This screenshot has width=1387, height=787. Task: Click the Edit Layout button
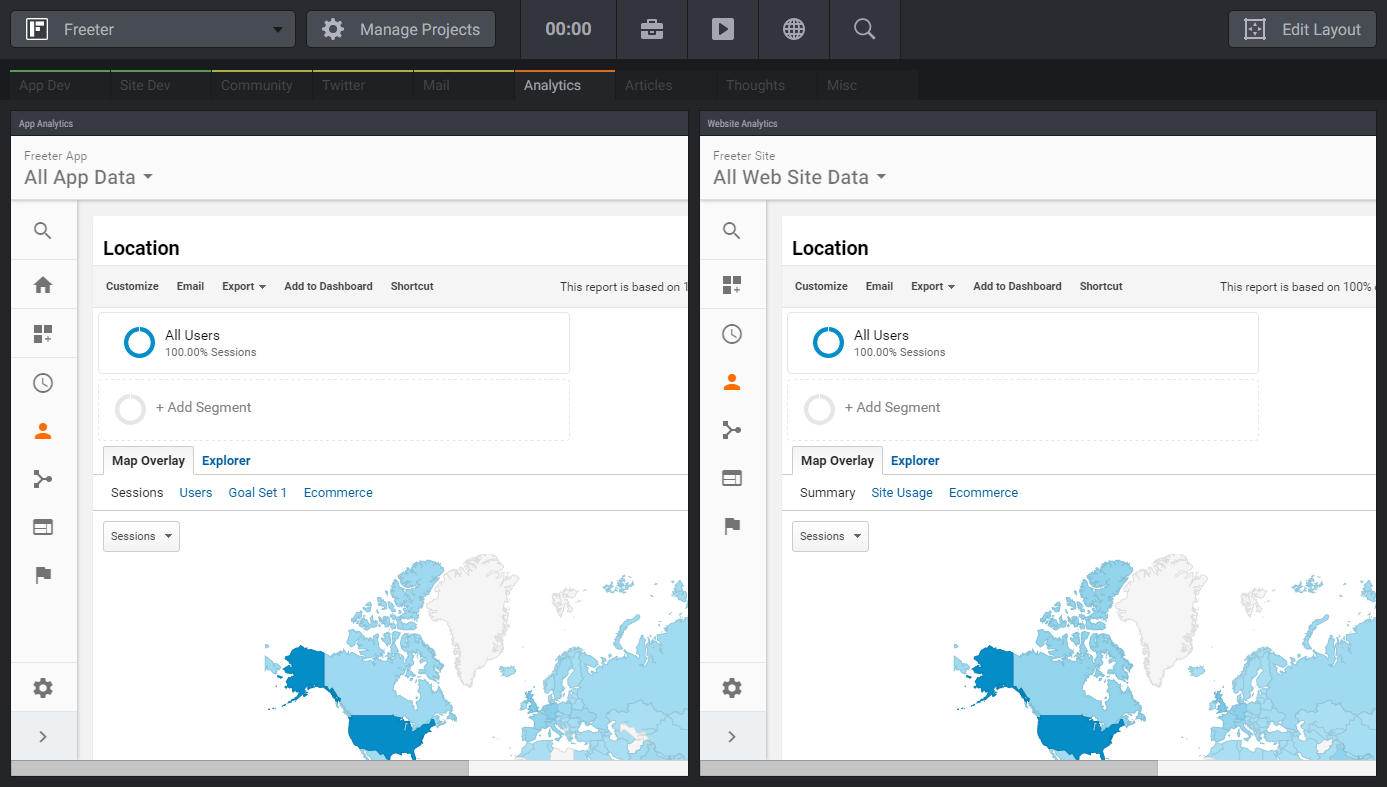pyautogui.click(x=1302, y=29)
